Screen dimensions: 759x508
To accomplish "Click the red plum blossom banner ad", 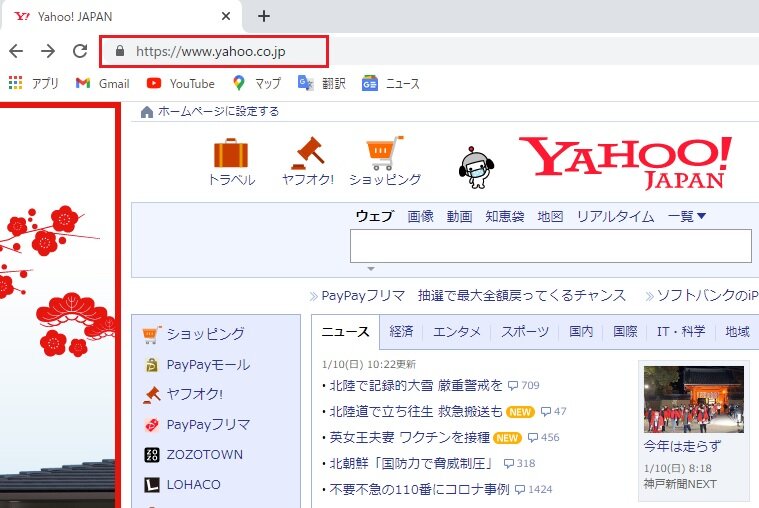I will click(58, 305).
